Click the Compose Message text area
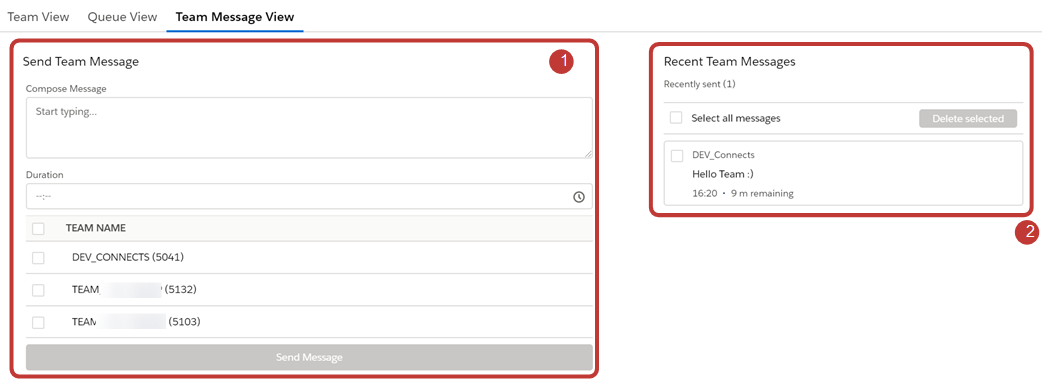 click(309, 128)
